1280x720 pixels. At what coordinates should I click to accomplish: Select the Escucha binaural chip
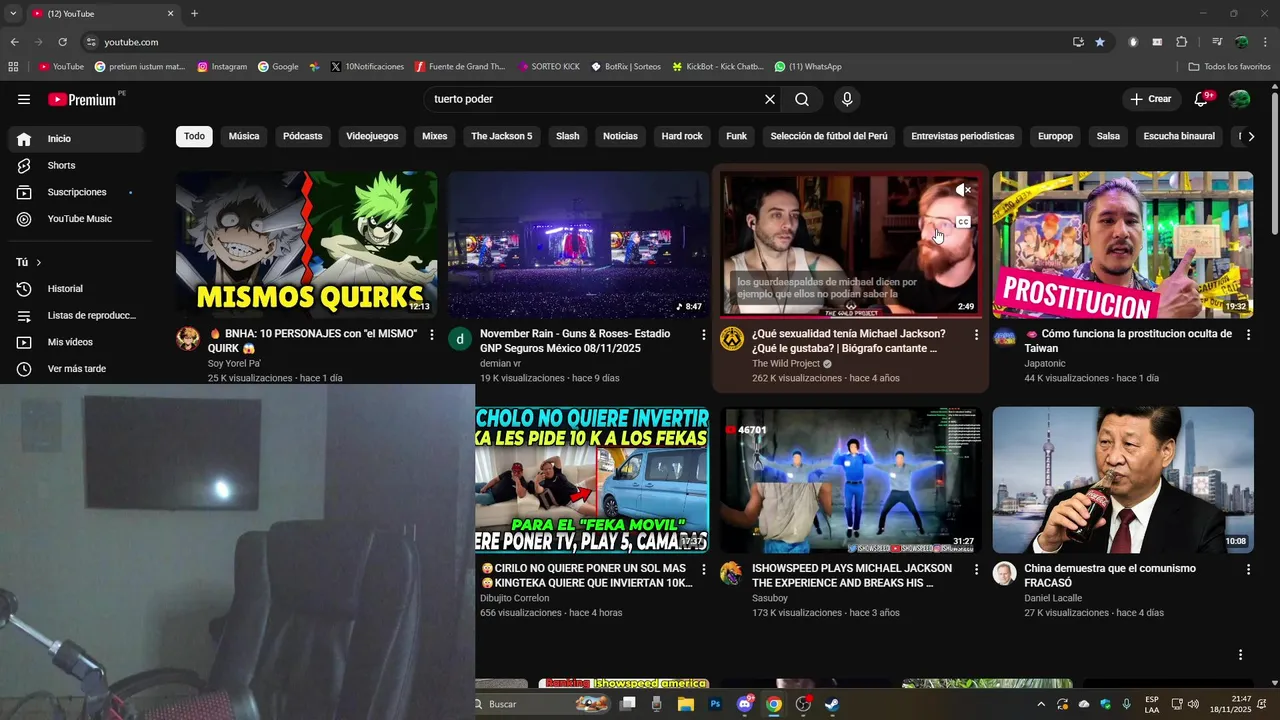click(x=1179, y=136)
